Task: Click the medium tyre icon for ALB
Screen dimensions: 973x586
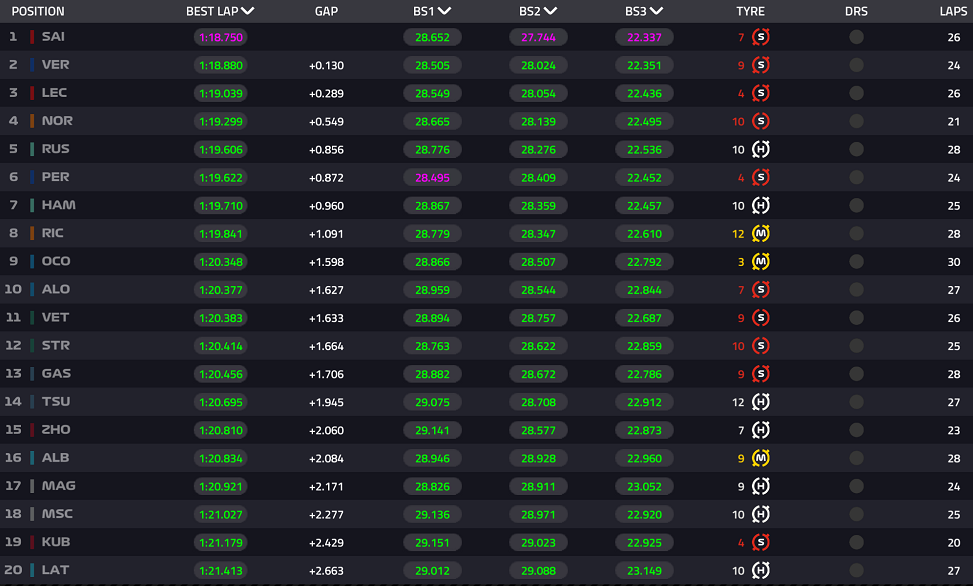Action: pyautogui.click(x=761, y=458)
